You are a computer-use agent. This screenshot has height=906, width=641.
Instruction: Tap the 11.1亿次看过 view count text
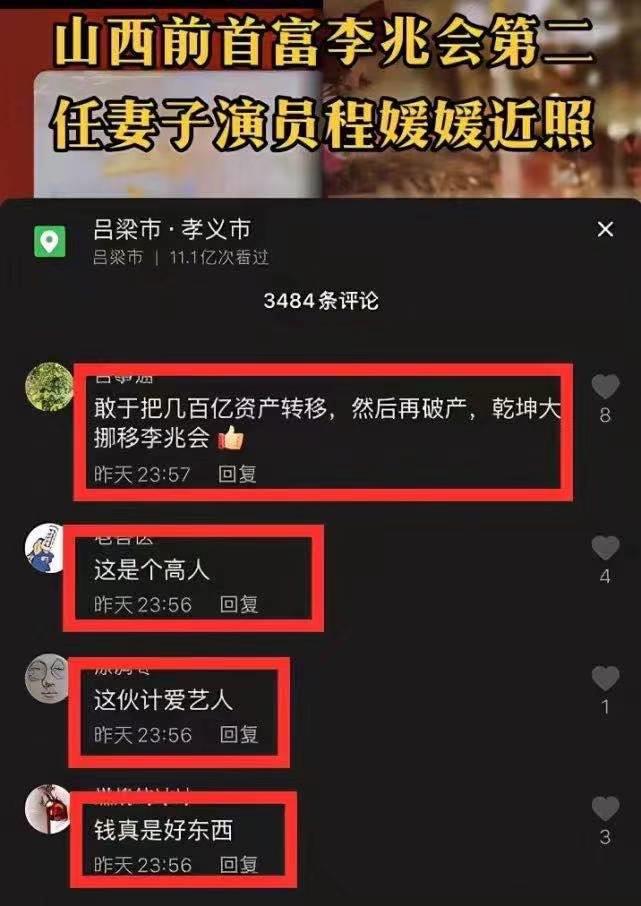(219, 257)
